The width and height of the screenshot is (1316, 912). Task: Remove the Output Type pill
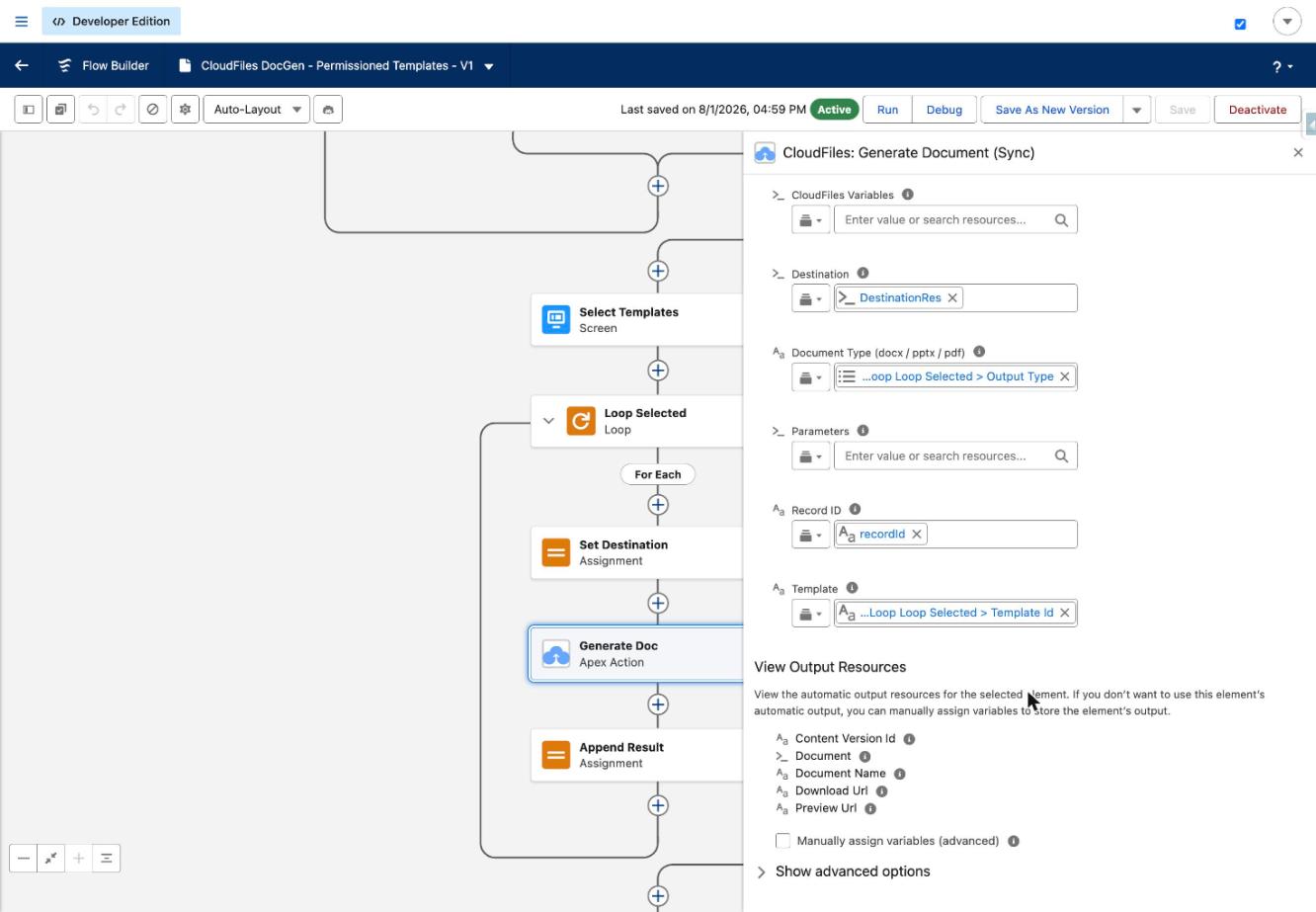[1065, 376]
